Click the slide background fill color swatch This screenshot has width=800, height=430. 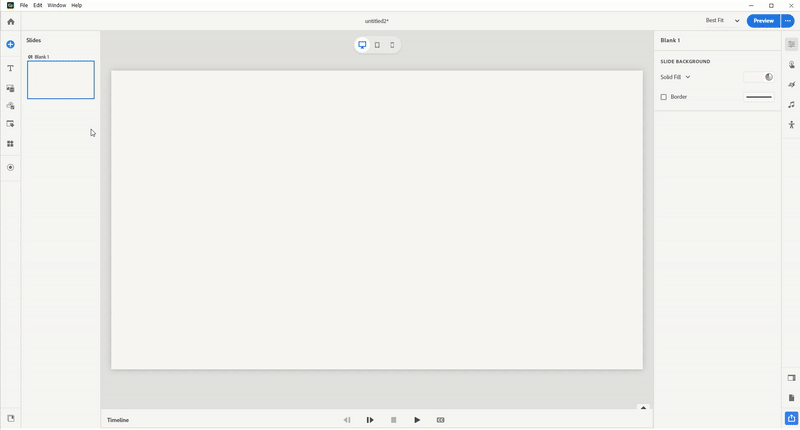coord(753,77)
